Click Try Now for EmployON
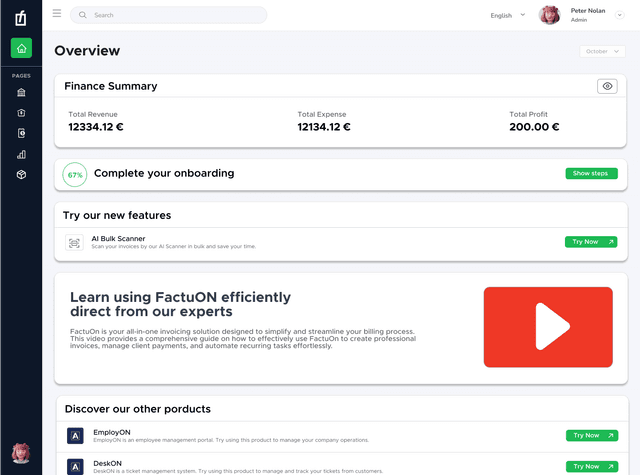The height and width of the screenshot is (475, 640). [592, 435]
